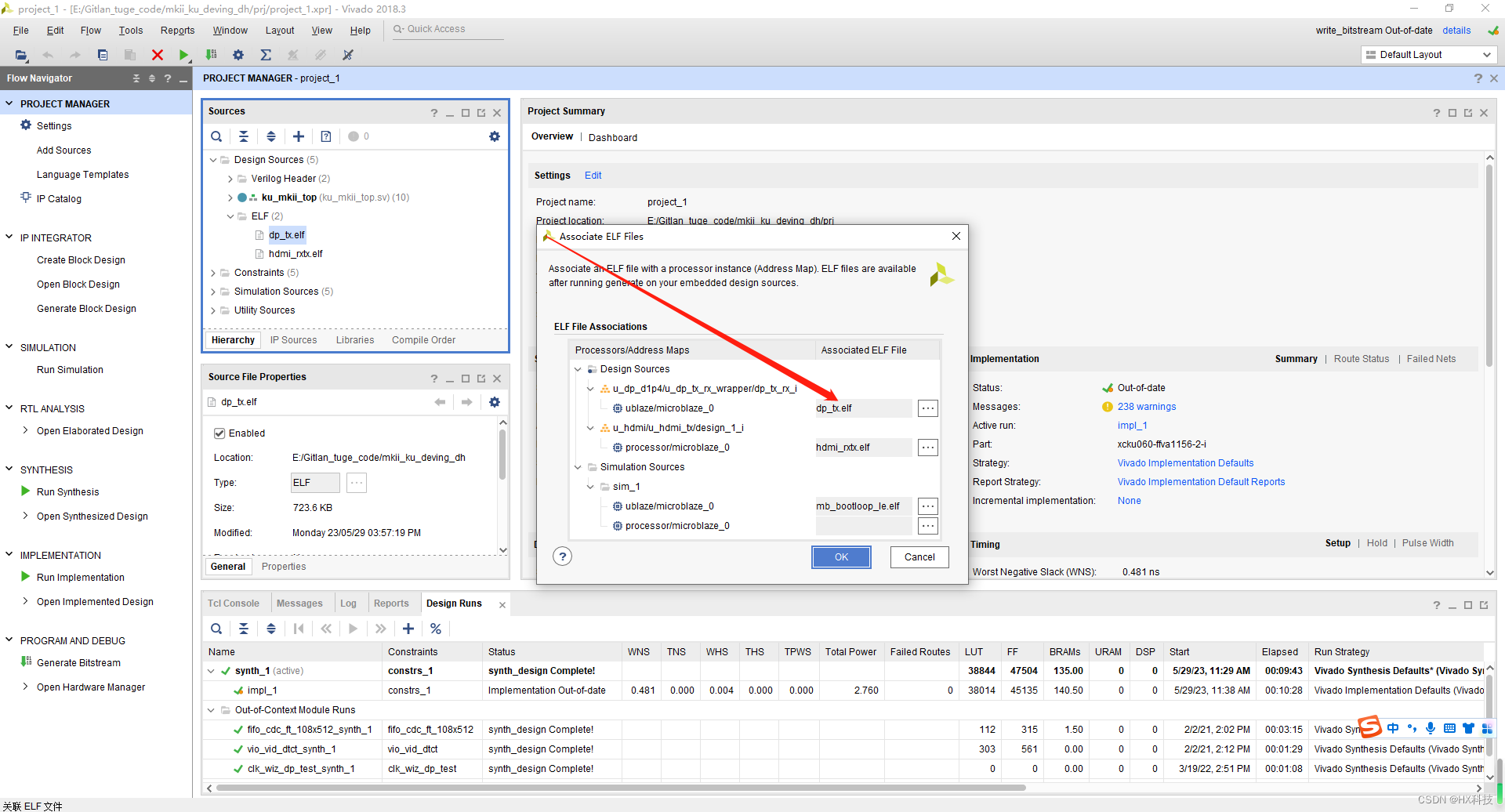Open Source File Properties gear settings
The image size is (1505, 812).
[x=495, y=402]
